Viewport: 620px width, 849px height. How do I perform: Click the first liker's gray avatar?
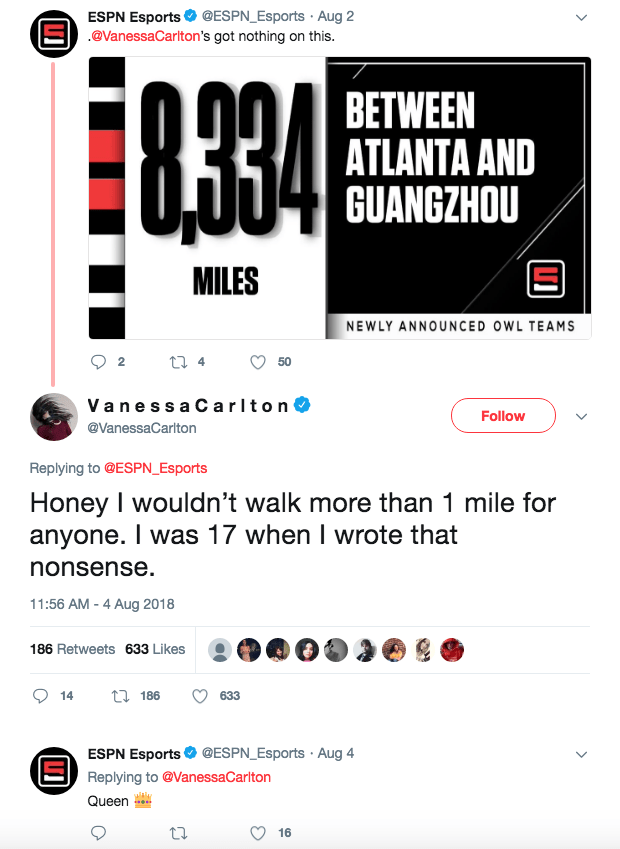click(x=220, y=650)
